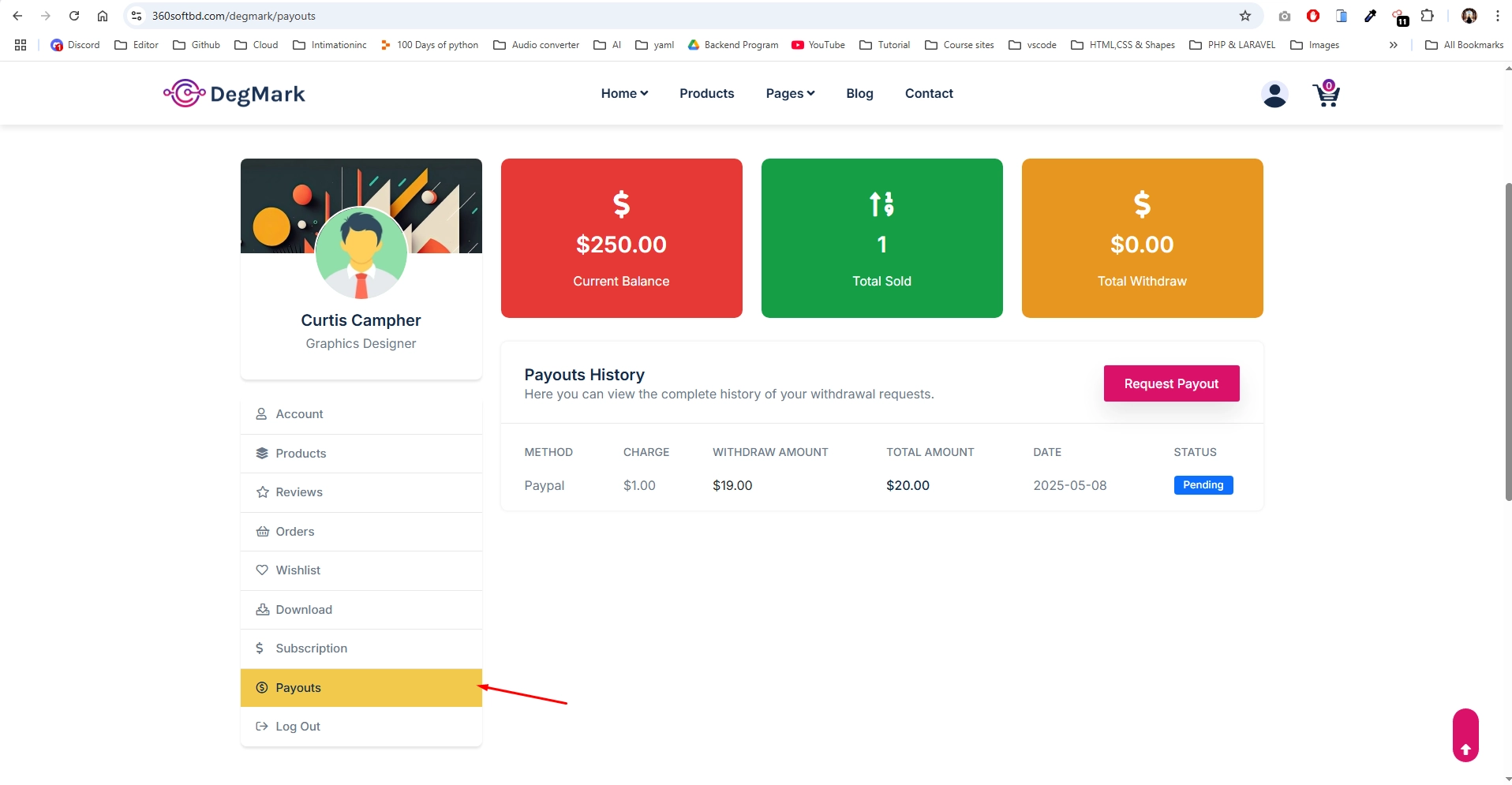Click the profile avatar image

click(x=361, y=253)
